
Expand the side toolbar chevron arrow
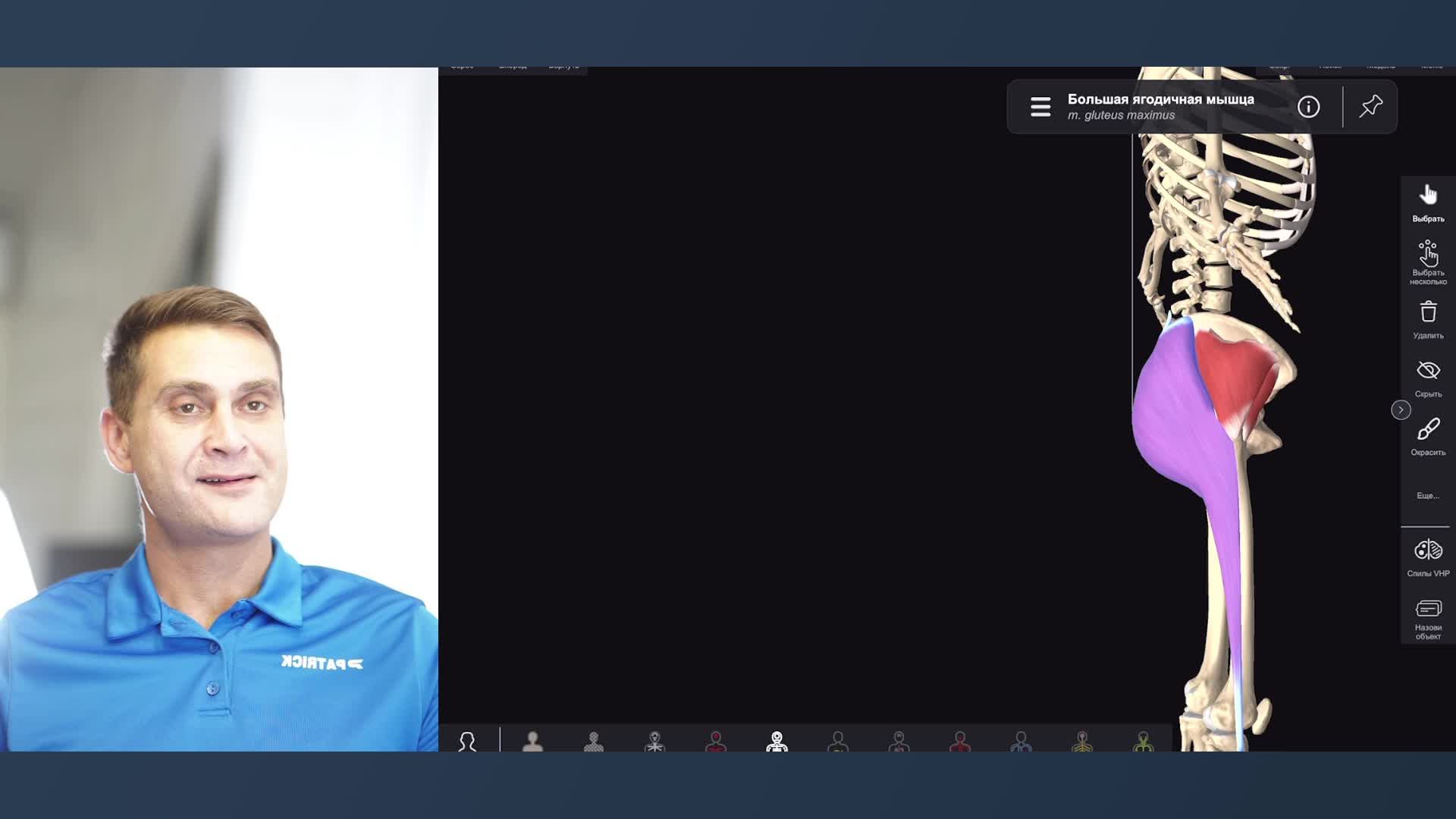click(1401, 409)
